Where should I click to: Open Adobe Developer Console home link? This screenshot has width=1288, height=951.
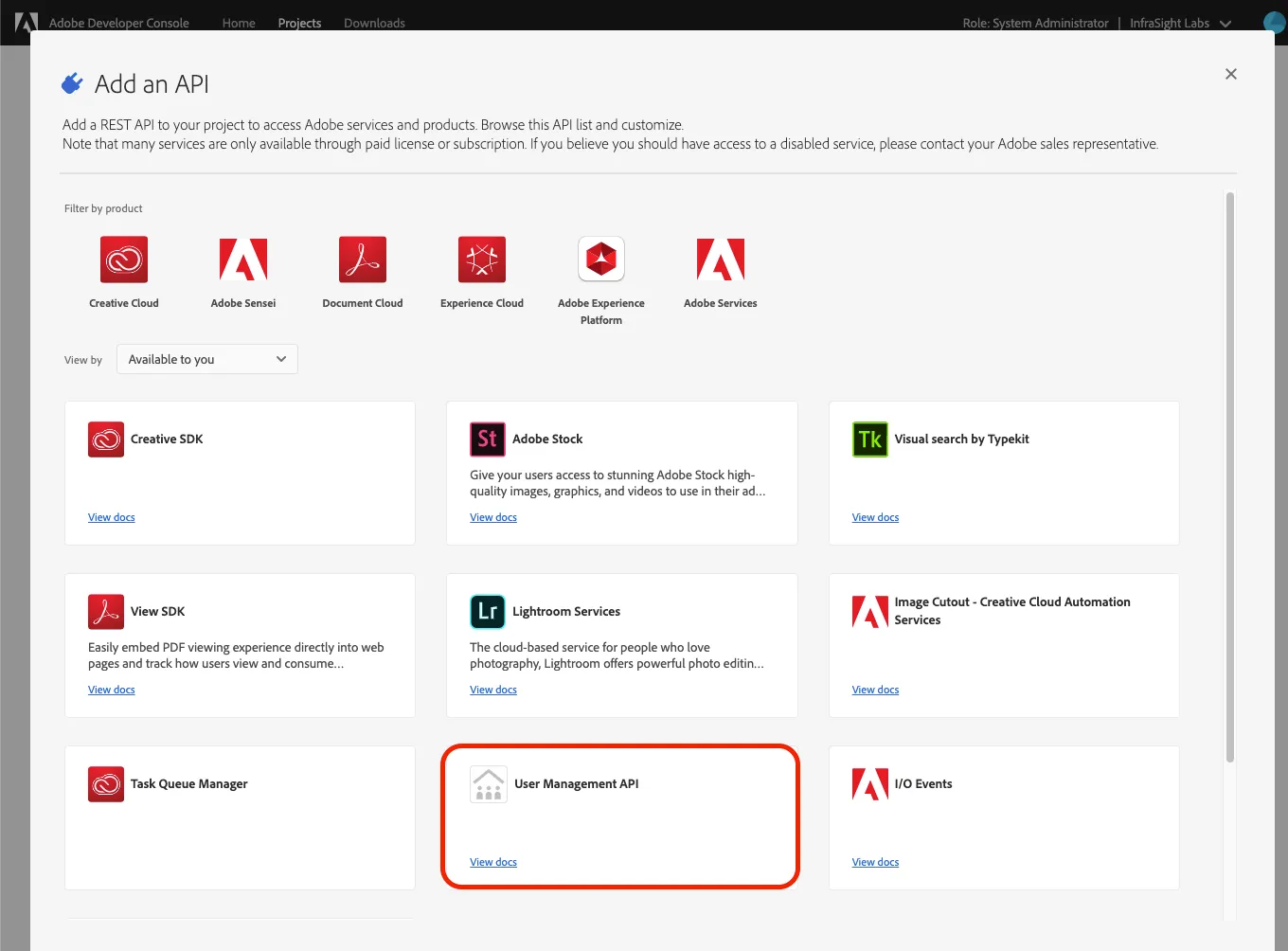(119, 23)
